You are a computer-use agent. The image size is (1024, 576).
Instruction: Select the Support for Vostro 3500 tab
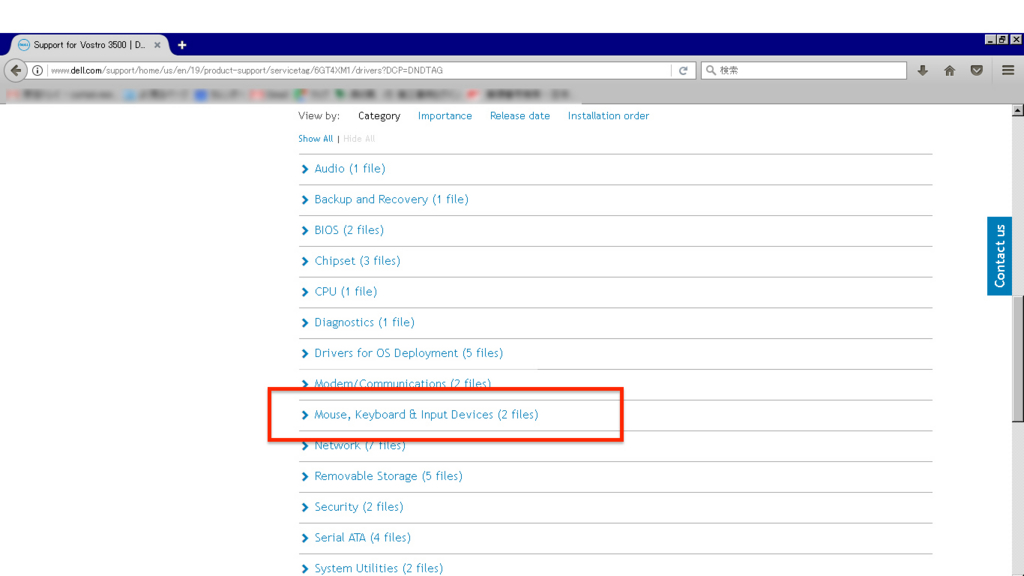[x=89, y=45]
